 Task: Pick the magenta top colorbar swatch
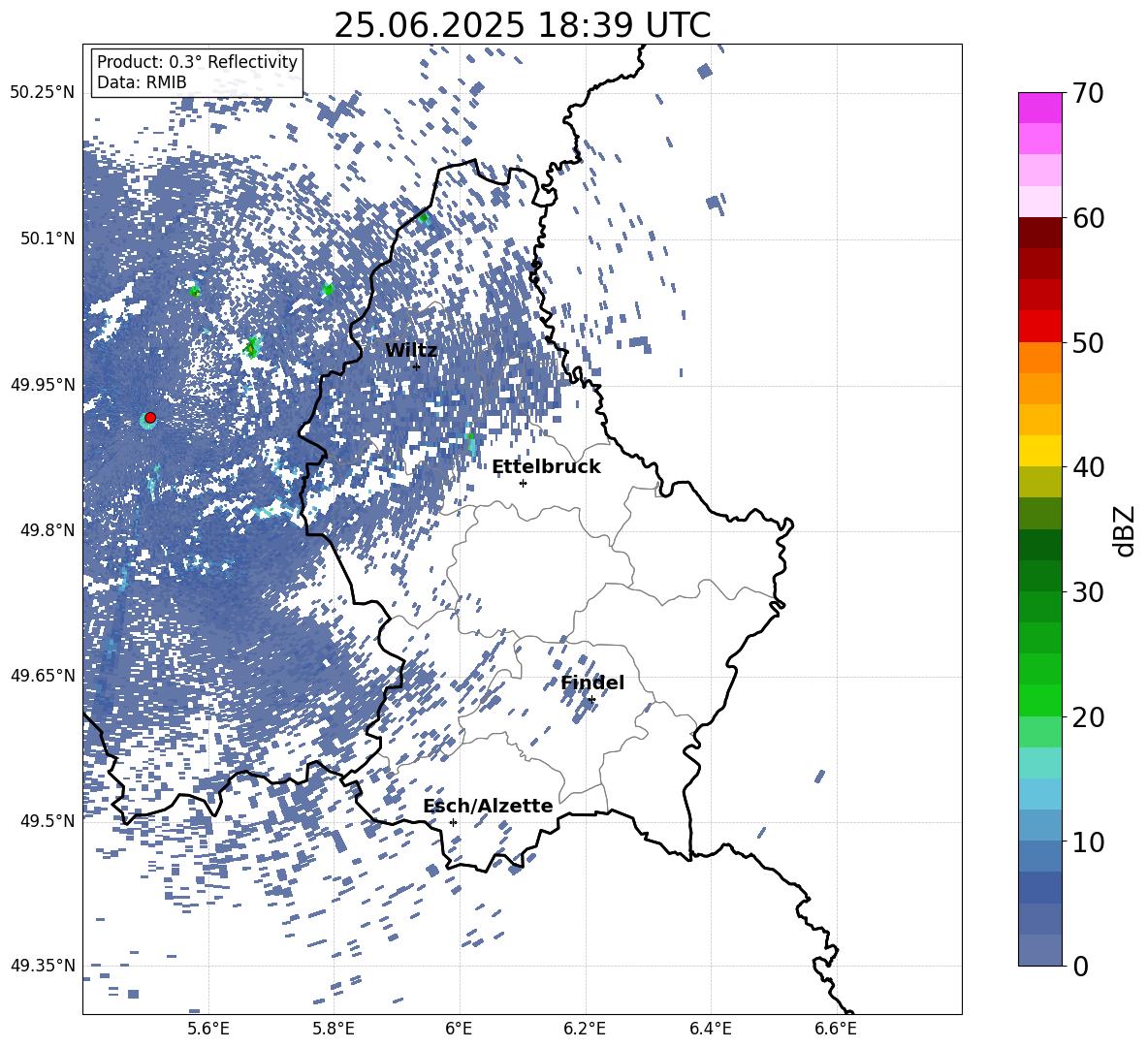click(1040, 109)
